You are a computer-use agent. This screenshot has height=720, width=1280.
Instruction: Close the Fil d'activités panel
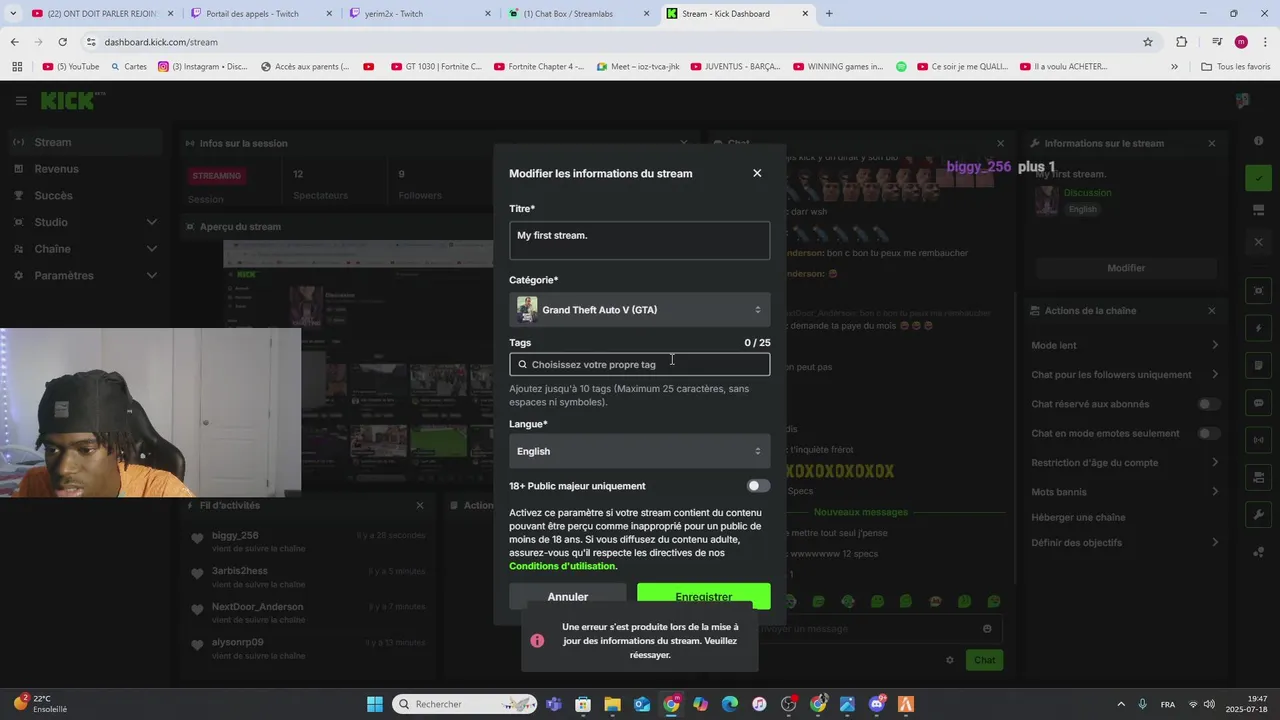coord(420,506)
